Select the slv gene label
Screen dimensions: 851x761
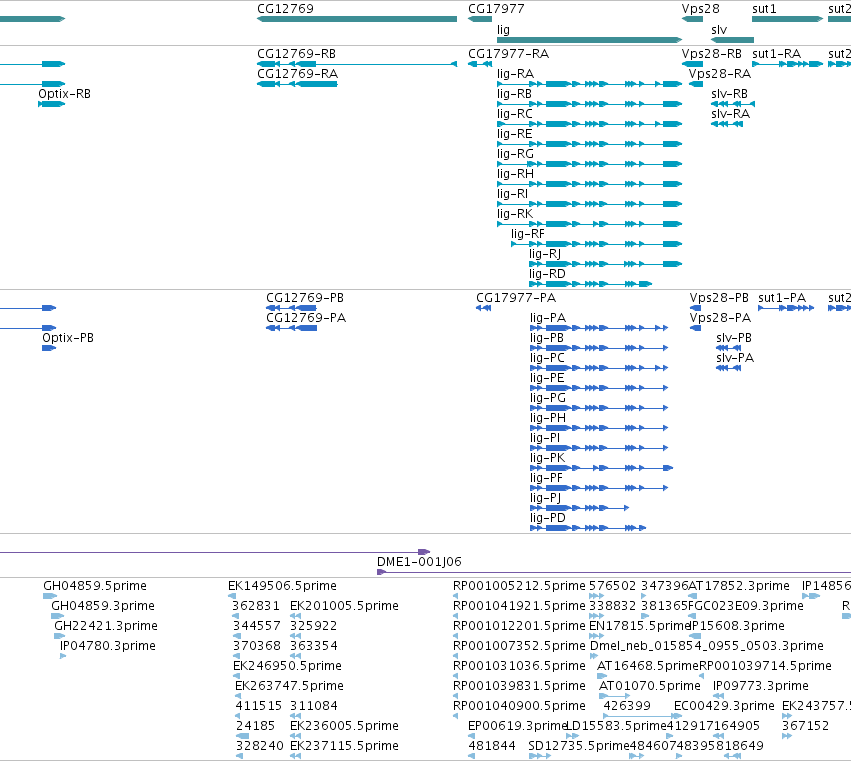pos(719,30)
